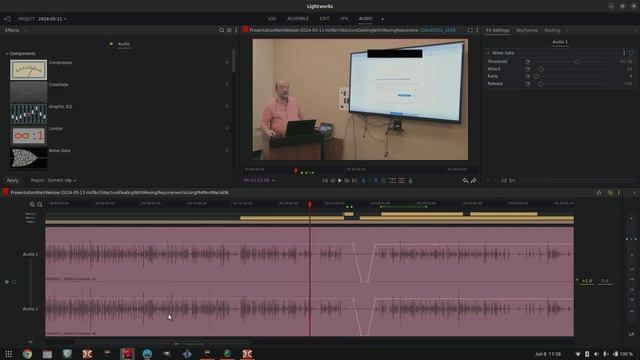Select the Audio effects category tab

[124, 44]
